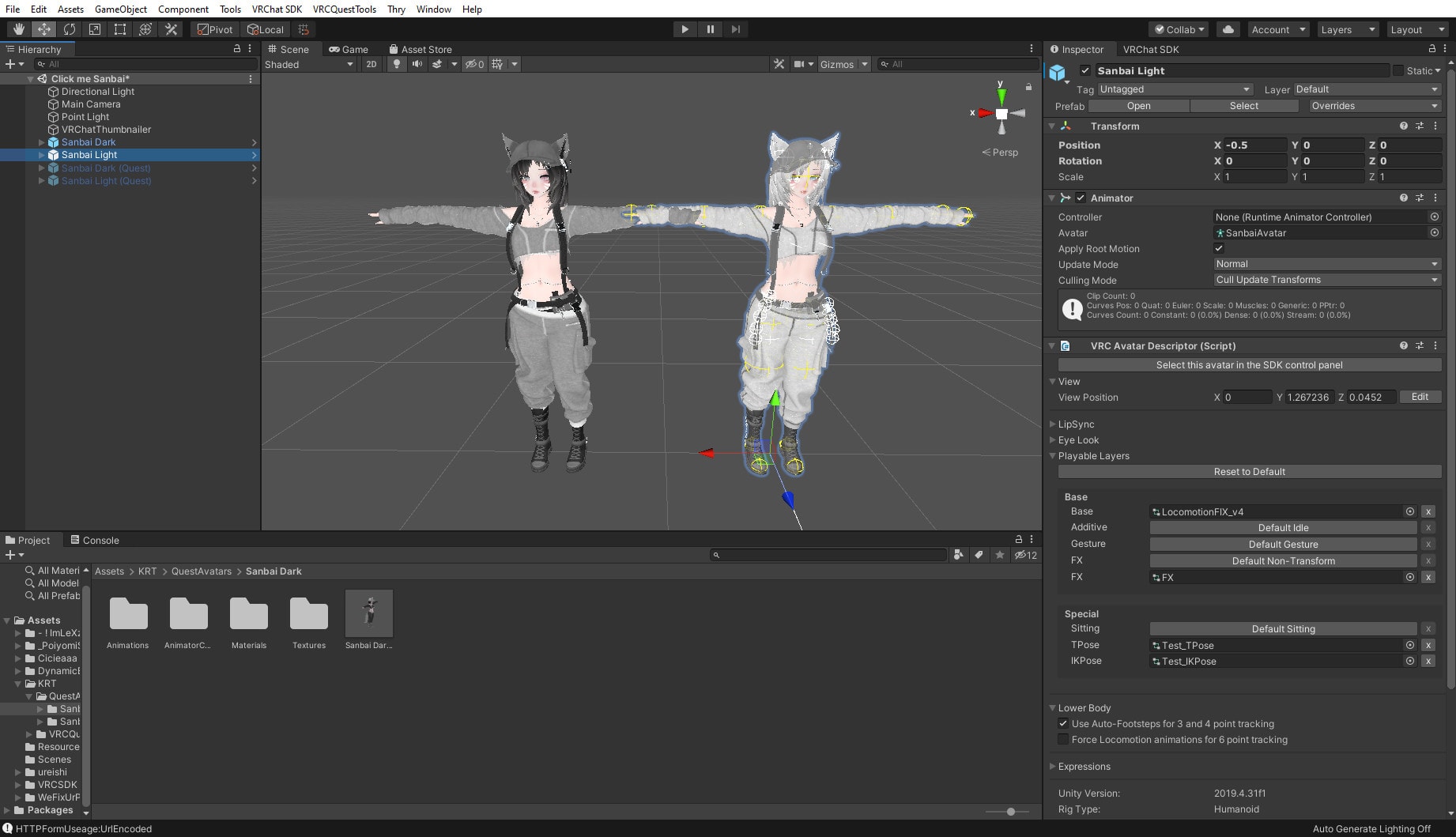Show favorites star in Project panel

click(x=999, y=555)
